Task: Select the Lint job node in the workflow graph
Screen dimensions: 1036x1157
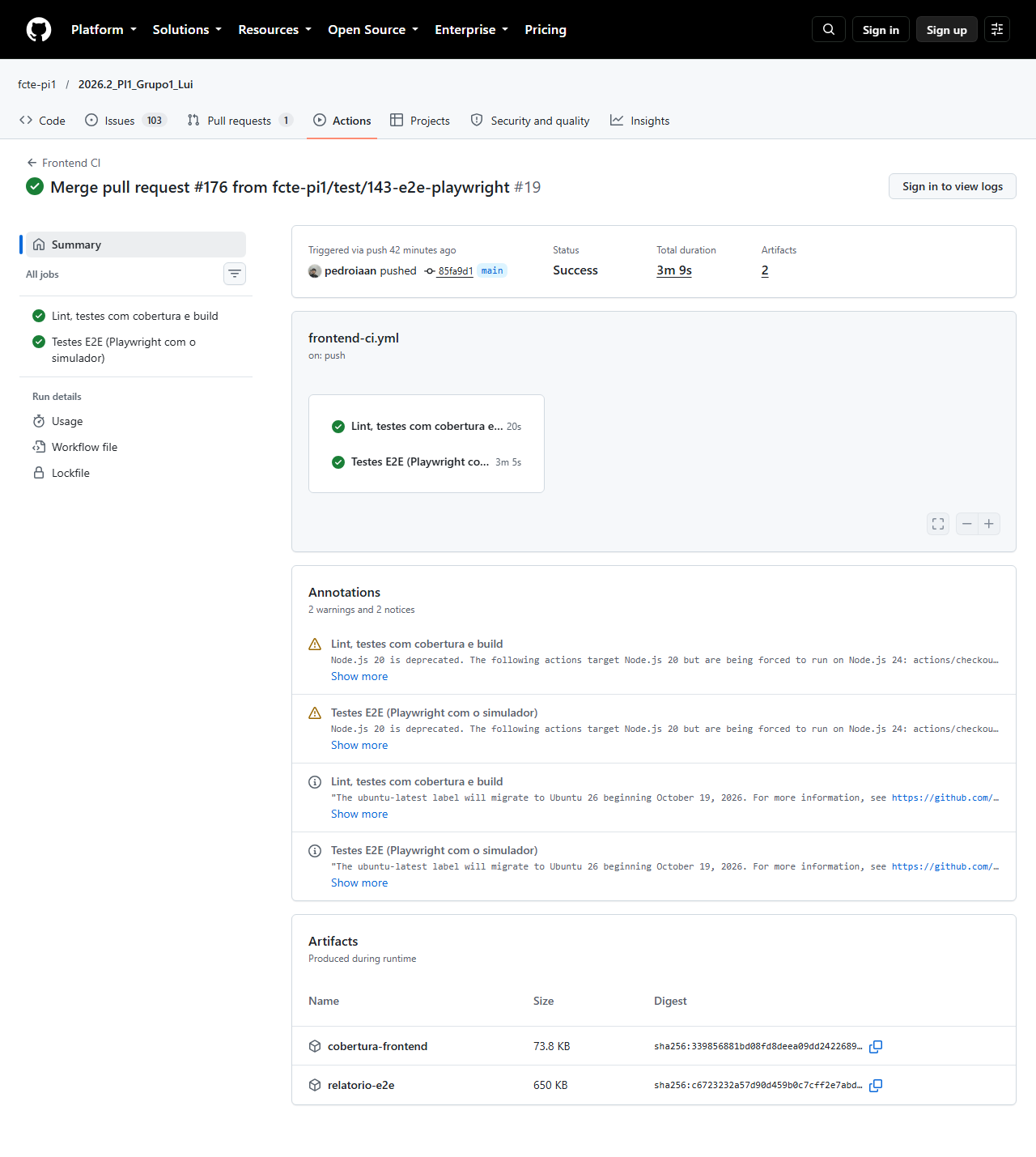Action: point(427,426)
